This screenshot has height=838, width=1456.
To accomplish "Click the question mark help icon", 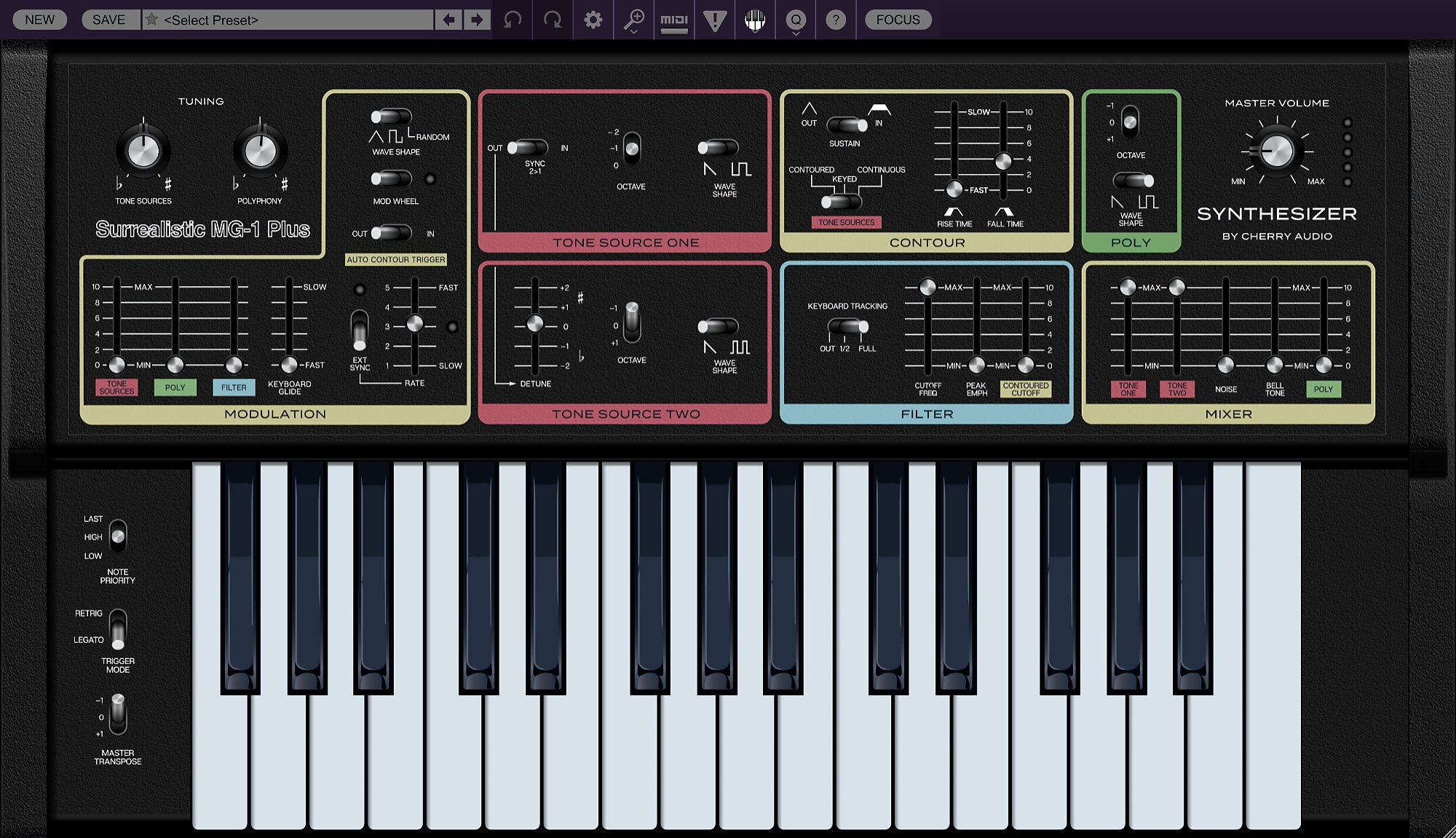I will 836,20.
